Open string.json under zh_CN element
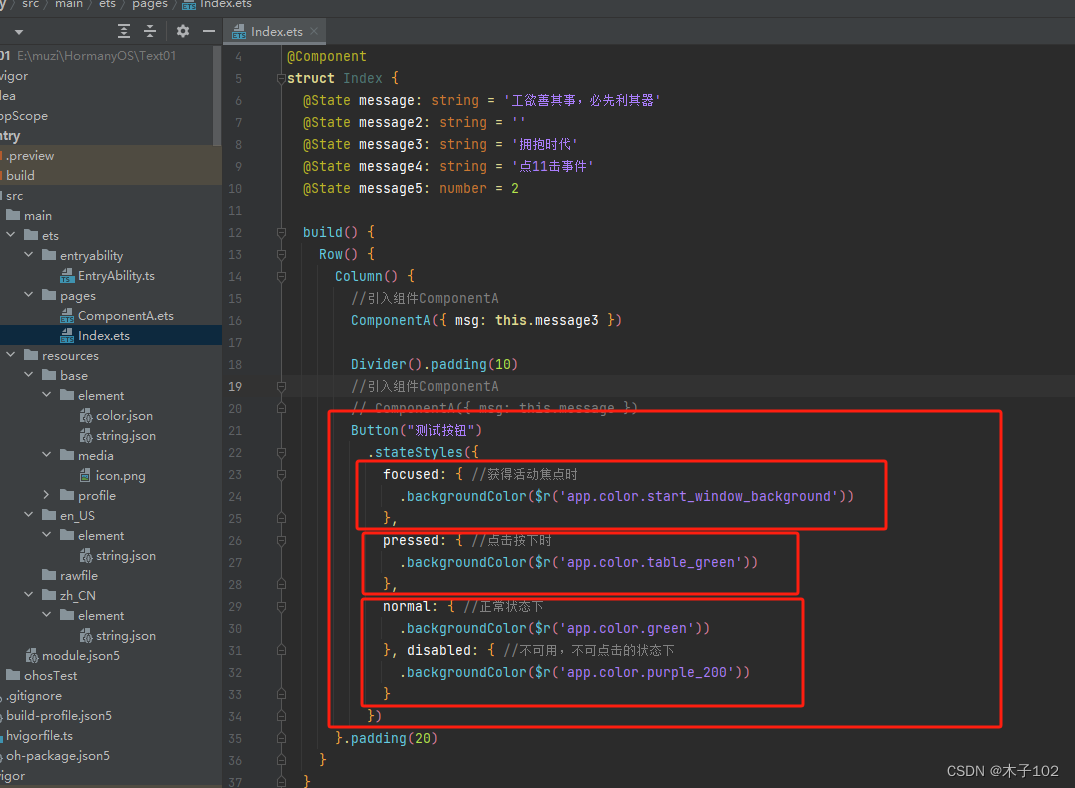This screenshot has height=788, width=1075. click(125, 636)
